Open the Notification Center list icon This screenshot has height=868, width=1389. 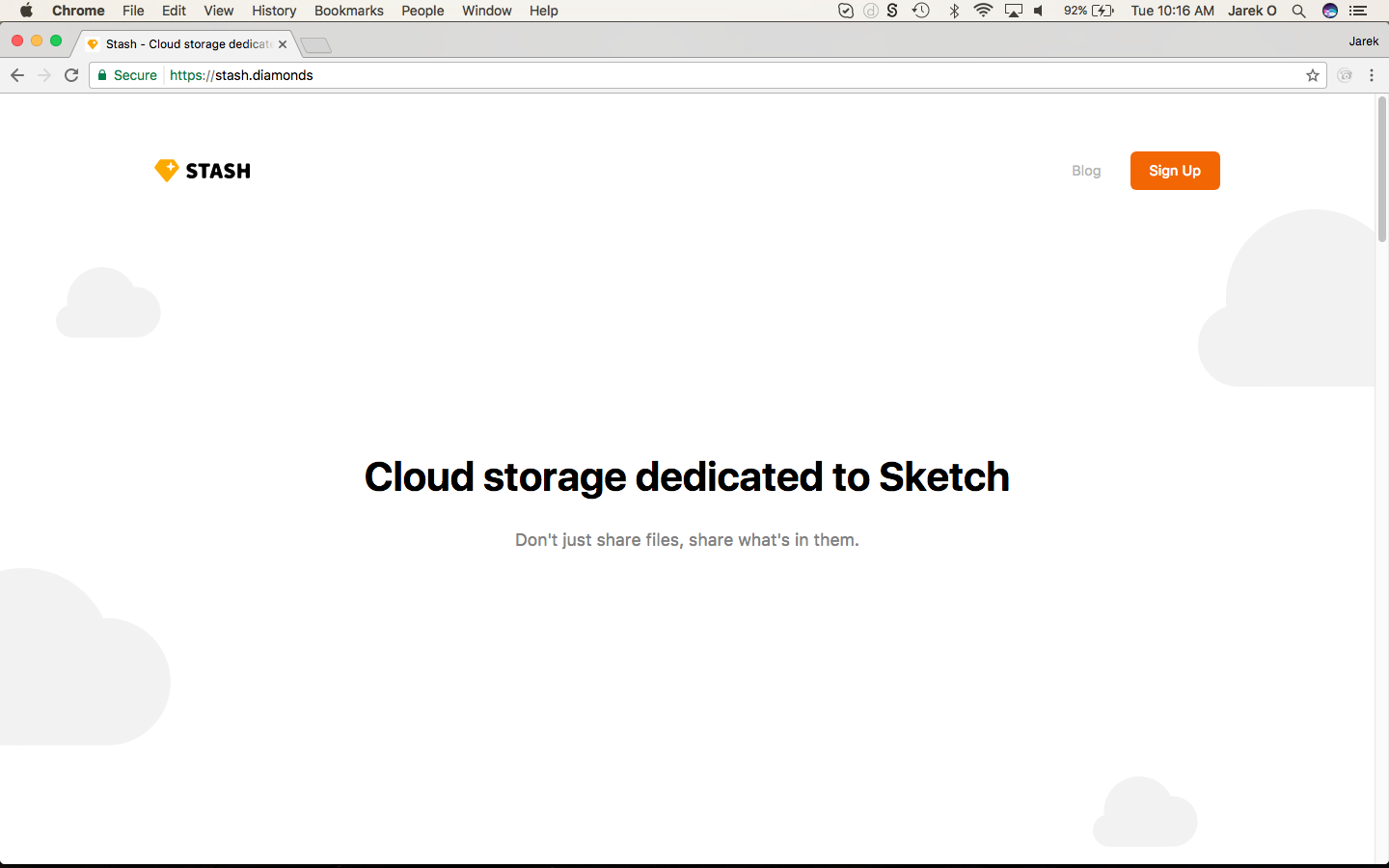click(x=1358, y=11)
